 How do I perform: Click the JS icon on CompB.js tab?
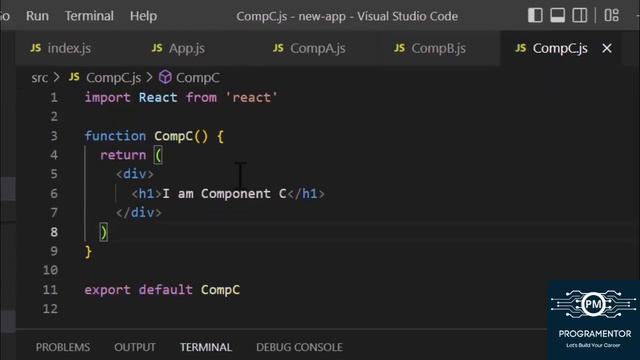click(400, 48)
